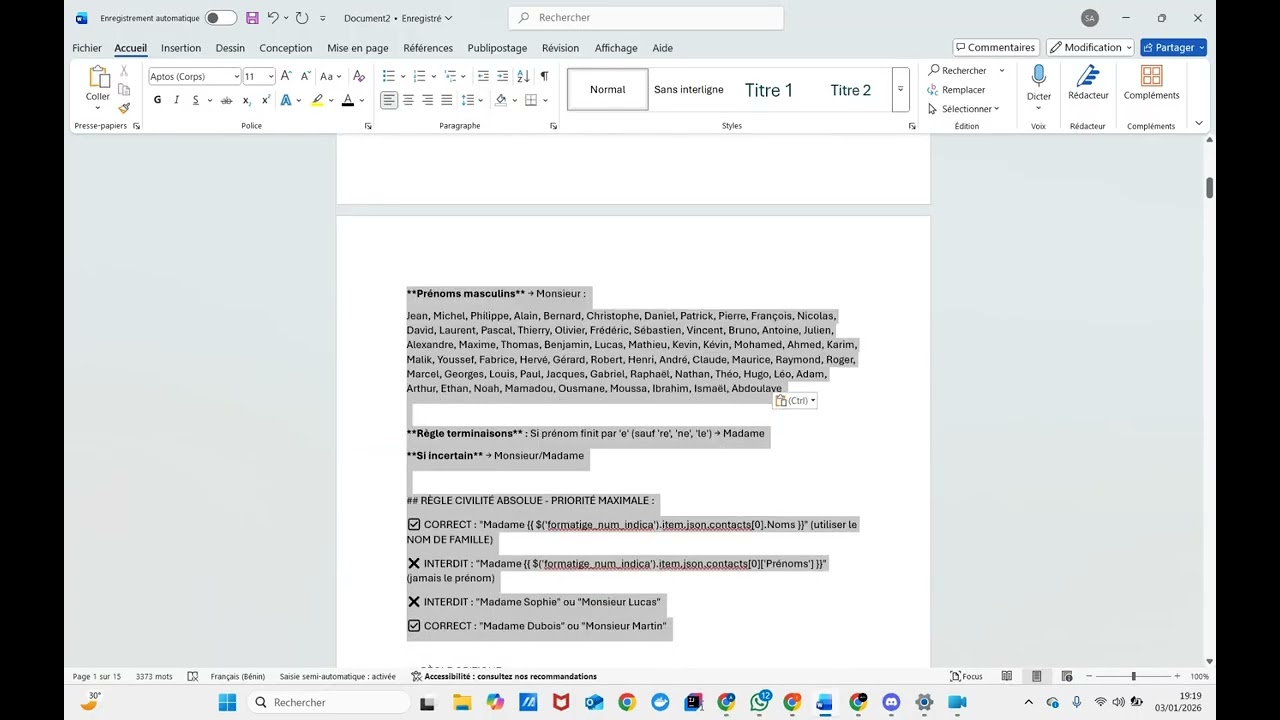Click the Rechercher search box at top
1280x720 pixels.
click(646, 18)
